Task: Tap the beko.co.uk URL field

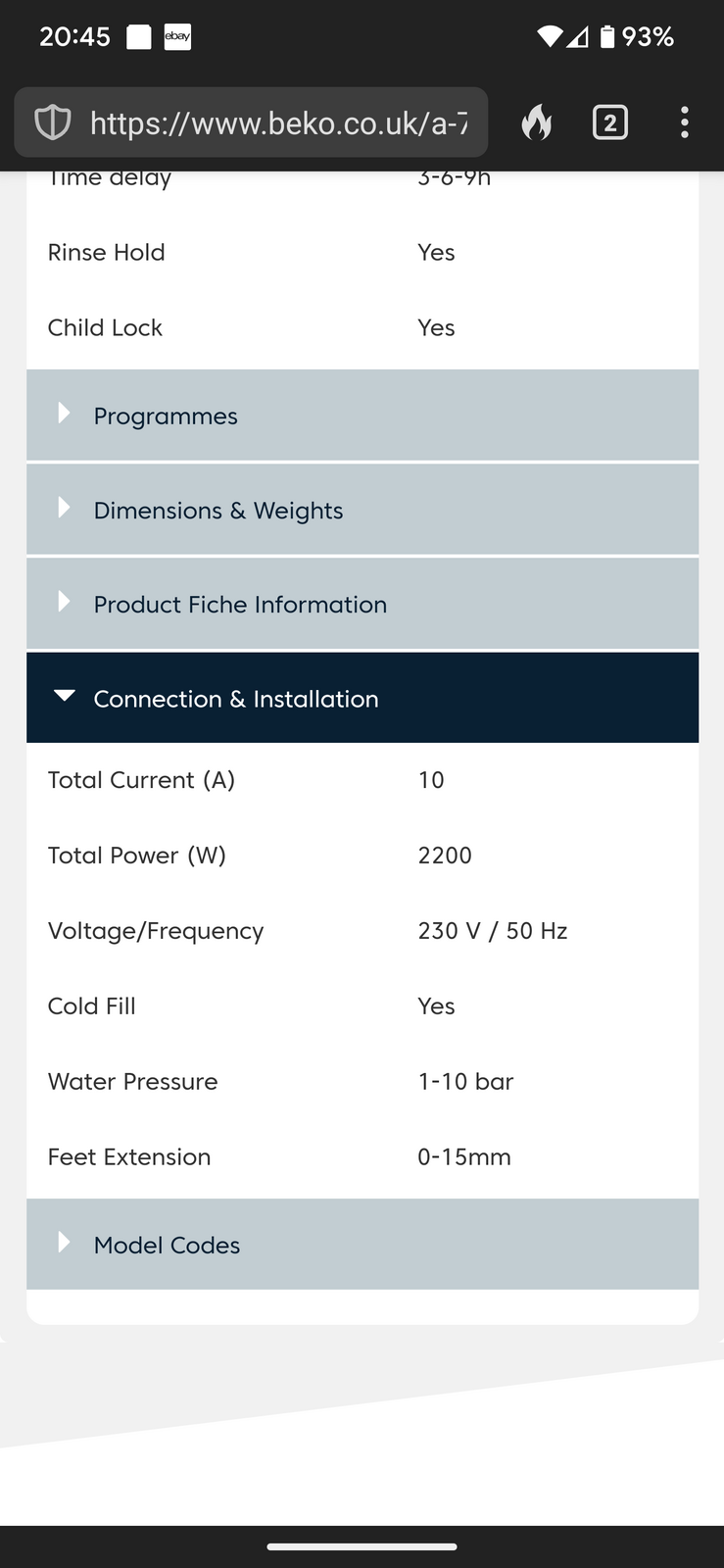Action: (x=278, y=122)
